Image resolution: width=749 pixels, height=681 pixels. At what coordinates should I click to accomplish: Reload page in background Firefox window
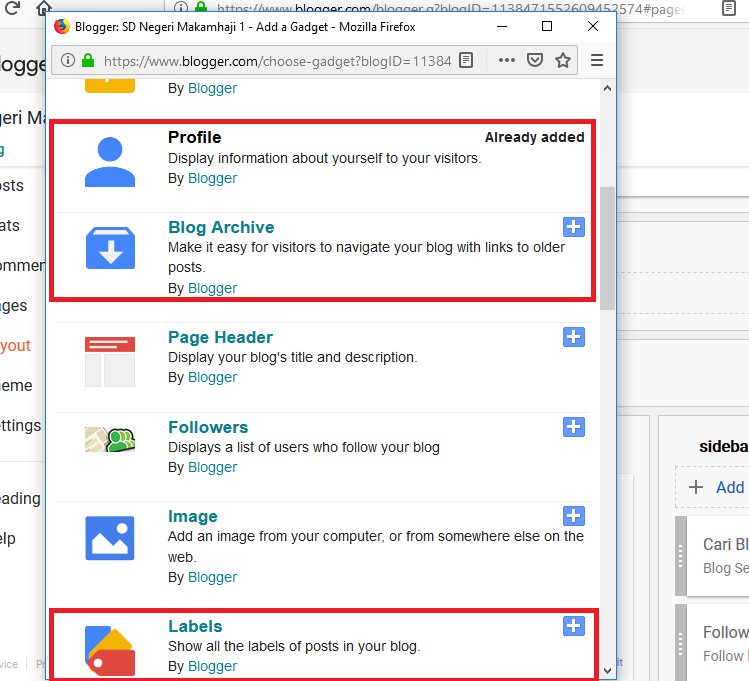tap(12, 7)
